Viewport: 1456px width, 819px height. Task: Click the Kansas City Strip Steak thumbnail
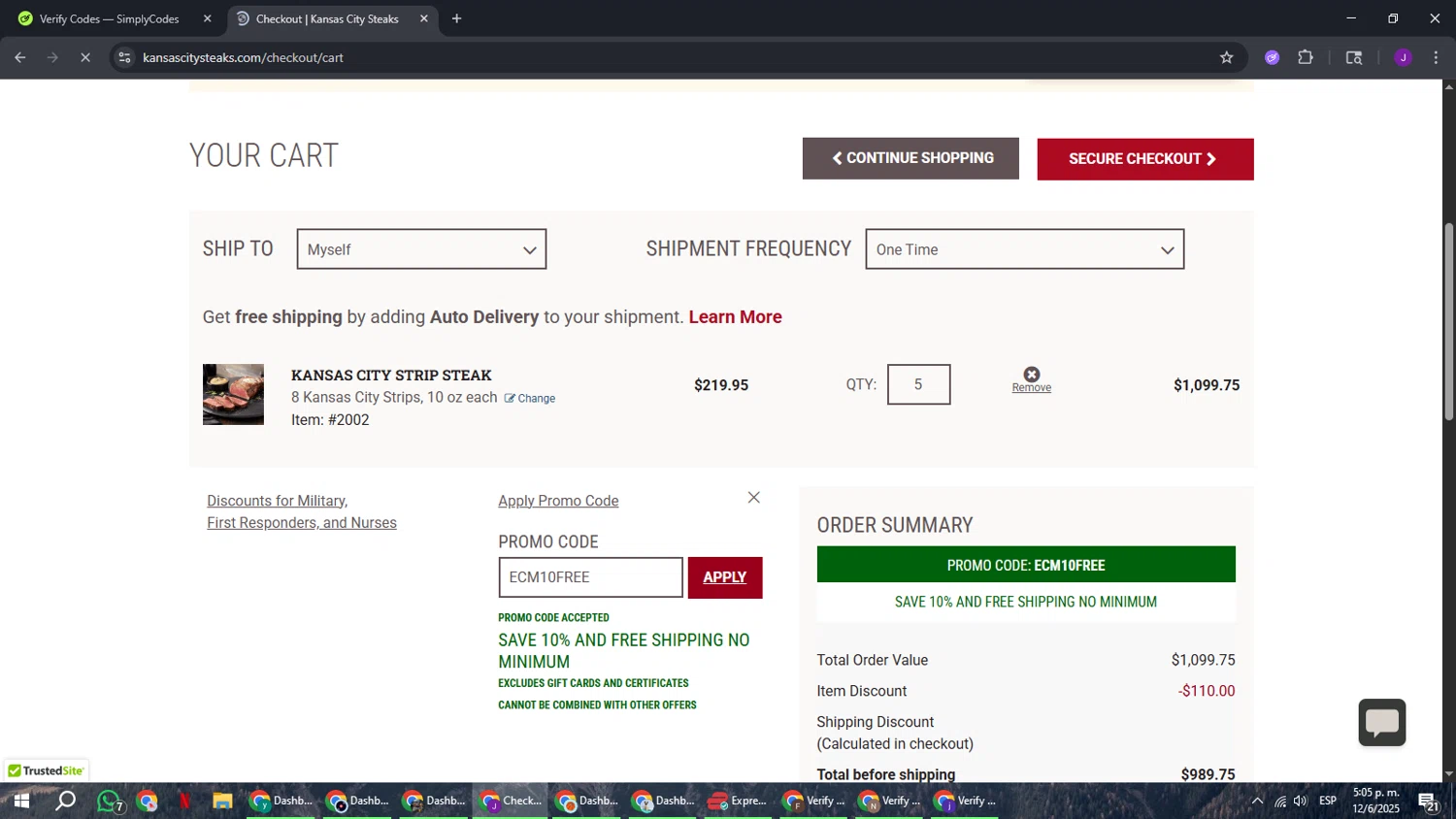point(233,394)
